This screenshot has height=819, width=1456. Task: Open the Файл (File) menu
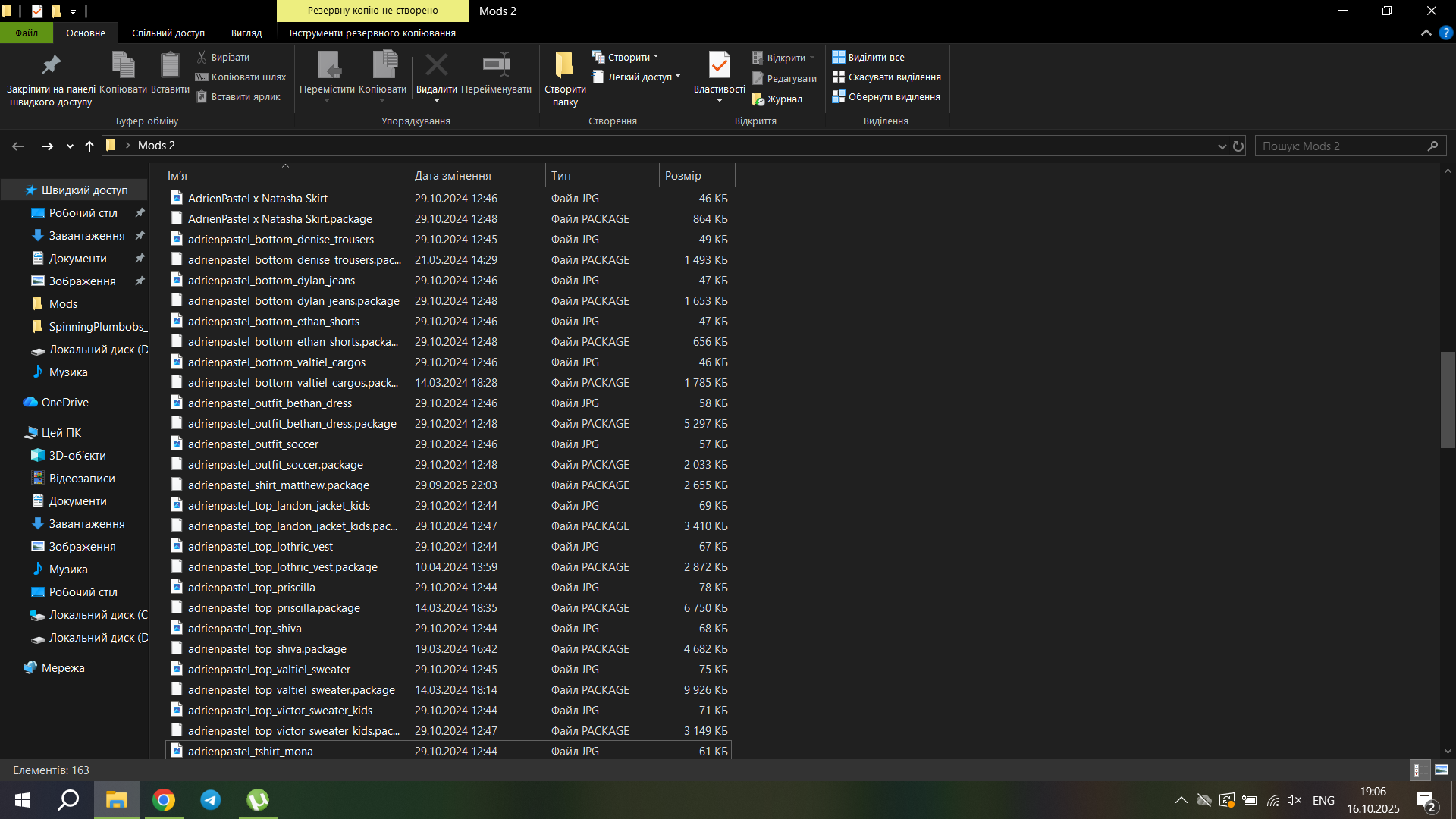pos(27,33)
